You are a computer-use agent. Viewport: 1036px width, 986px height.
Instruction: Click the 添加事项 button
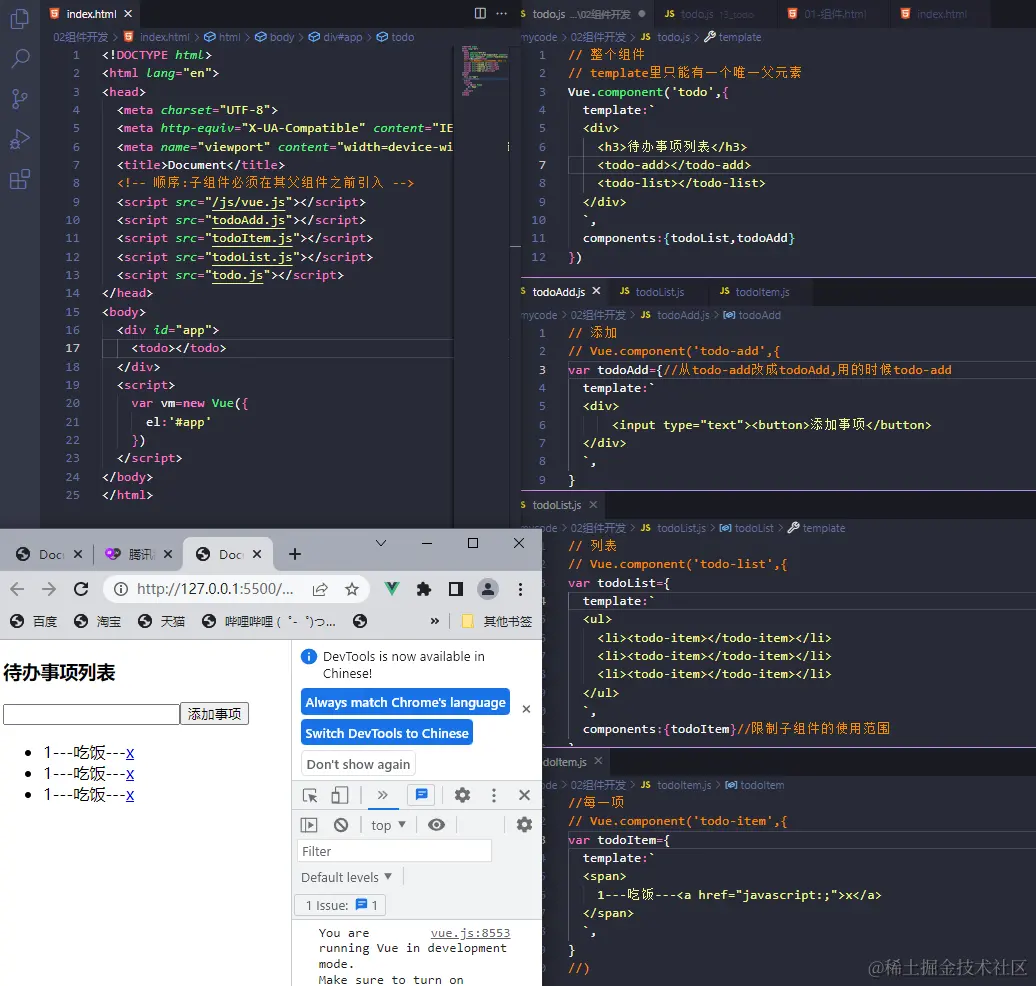click(214, 714)
